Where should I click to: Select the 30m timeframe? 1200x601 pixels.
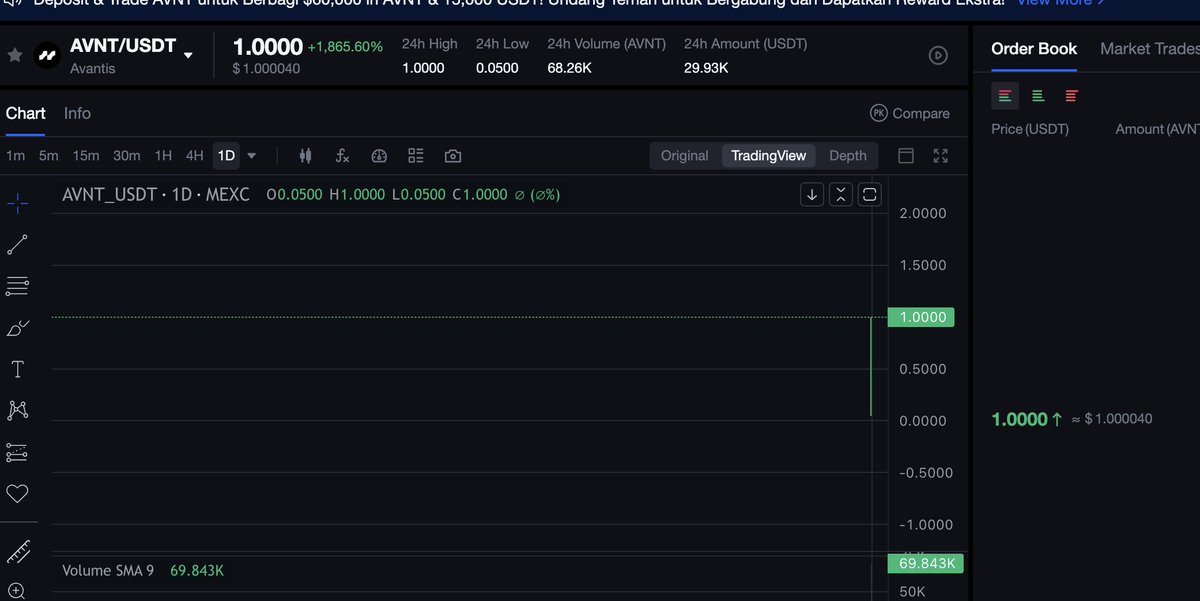127,156
